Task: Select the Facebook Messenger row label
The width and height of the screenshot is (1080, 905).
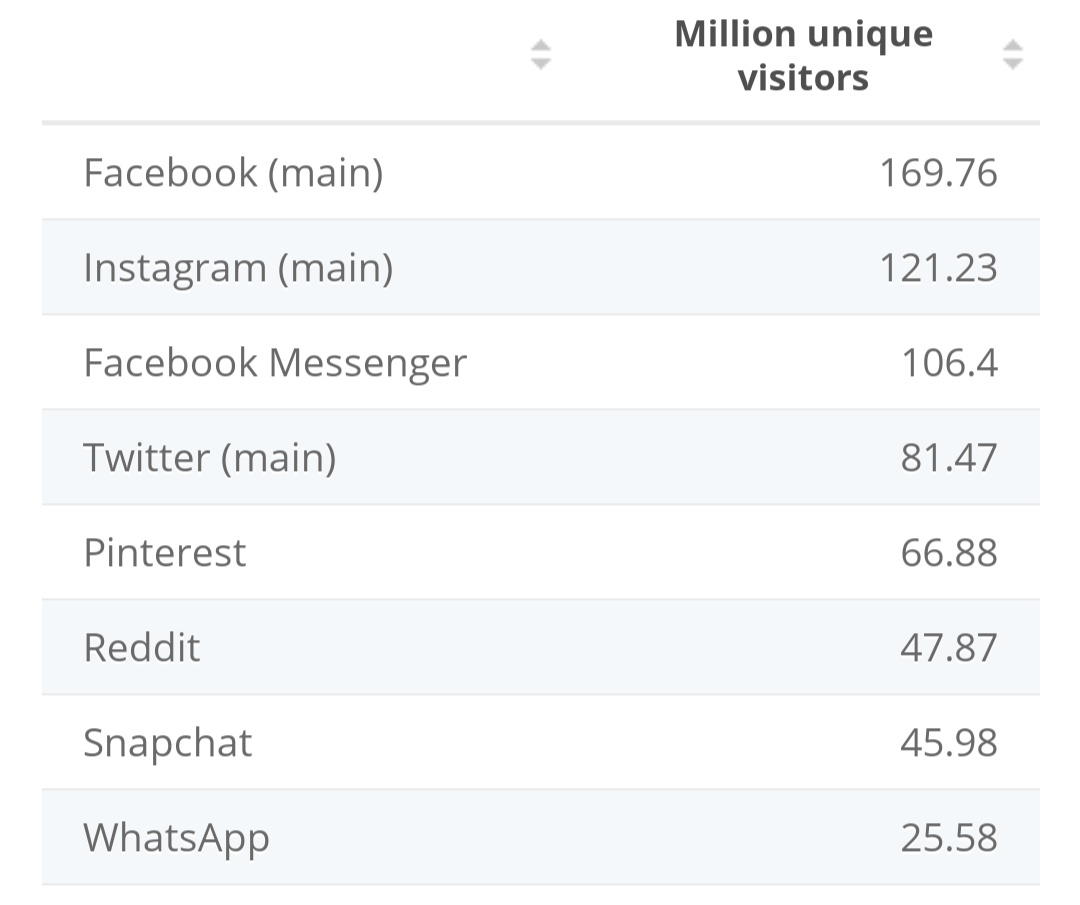Action: [276, 362]
